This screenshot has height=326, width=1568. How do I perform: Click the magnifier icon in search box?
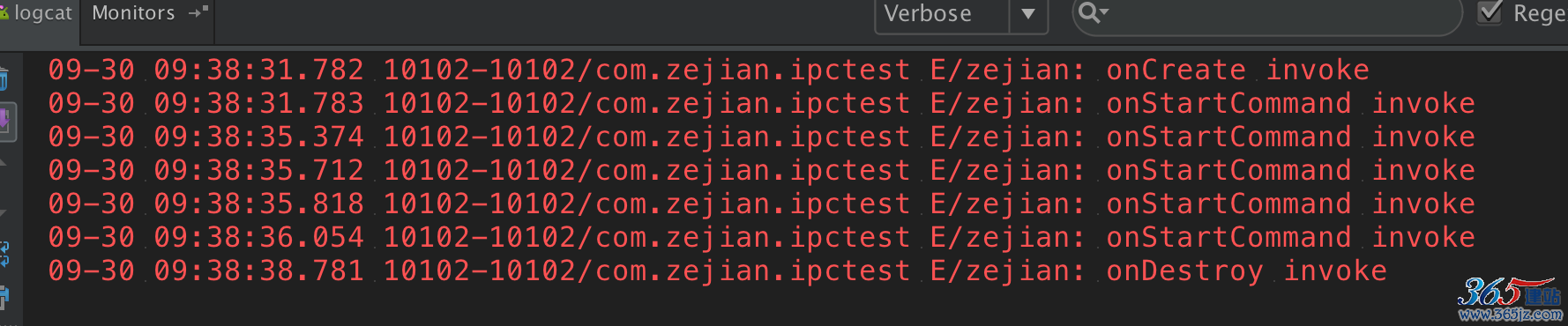(1093, 13)
